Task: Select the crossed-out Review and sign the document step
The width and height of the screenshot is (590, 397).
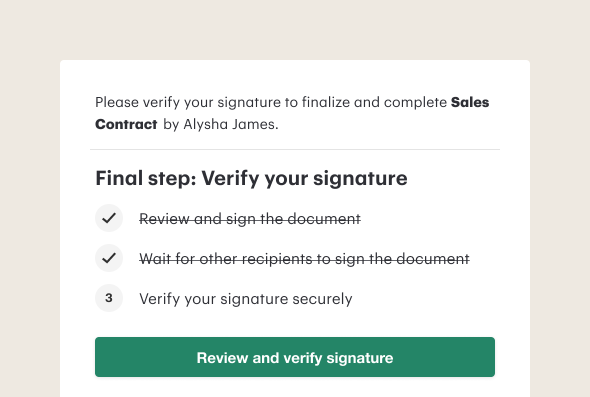Action: tap(250, 219)
